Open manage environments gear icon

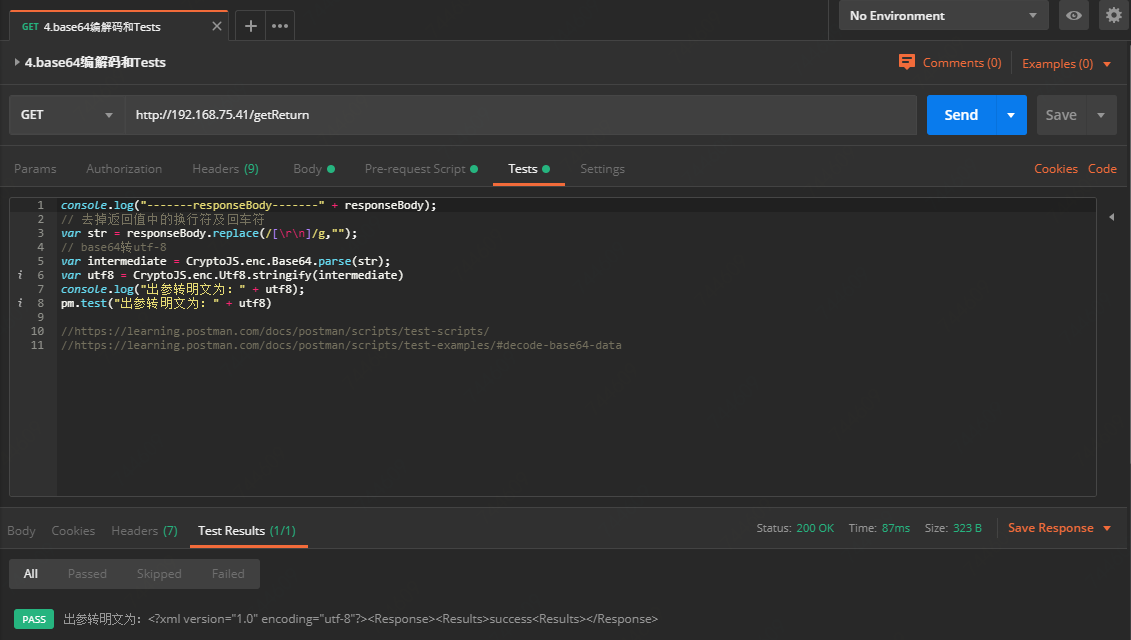(x=1114, y=15)
